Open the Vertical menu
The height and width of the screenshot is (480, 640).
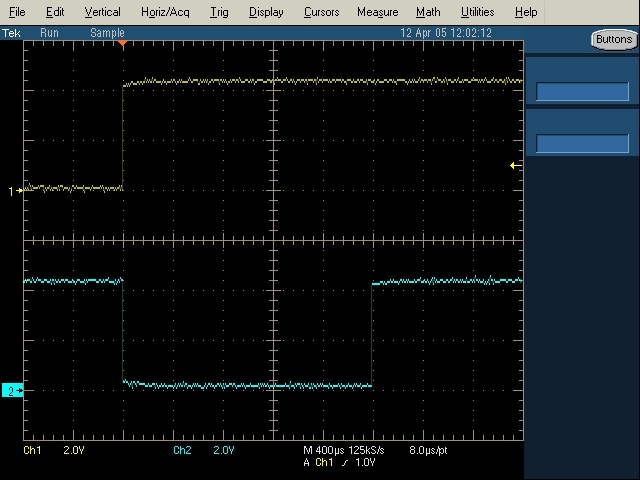[102, 12]
